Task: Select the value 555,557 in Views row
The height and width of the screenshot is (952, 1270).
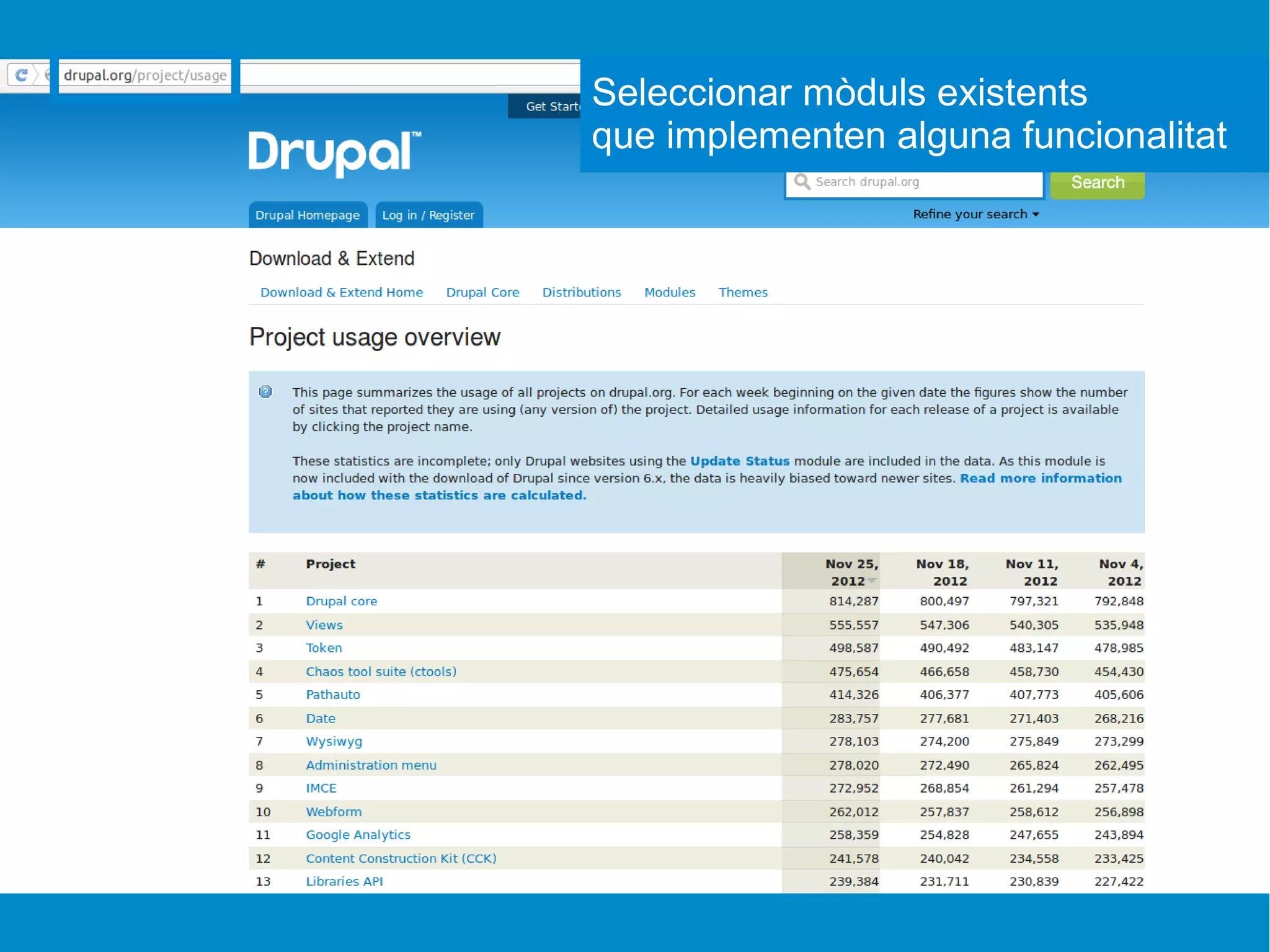Action: (854, 625)
